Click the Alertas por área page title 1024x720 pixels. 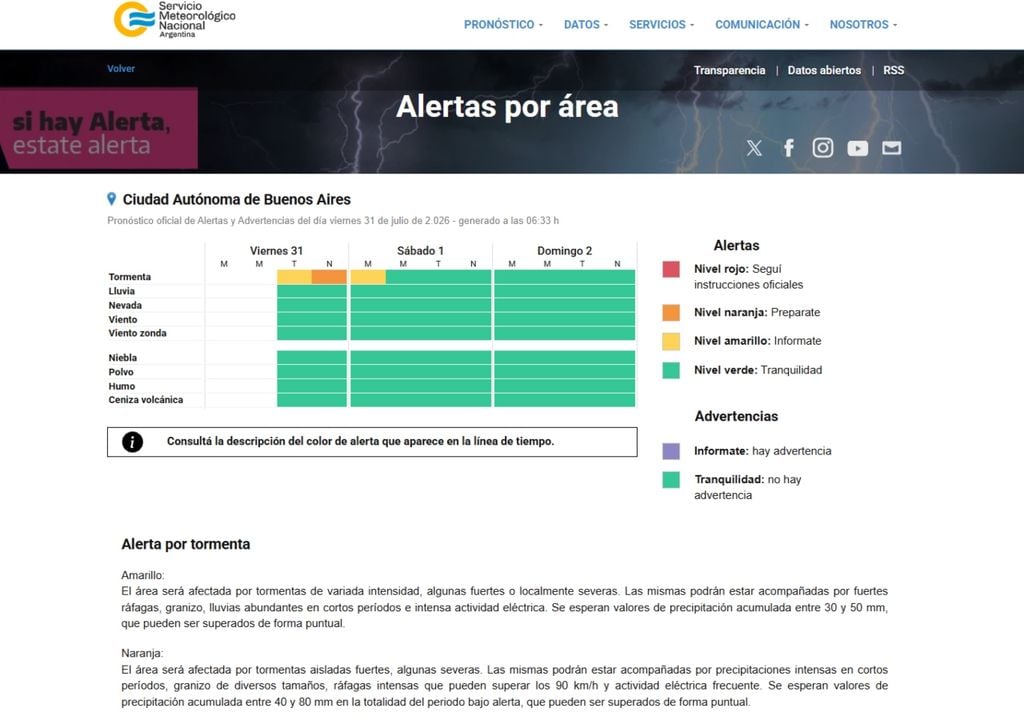click(507, 106)
